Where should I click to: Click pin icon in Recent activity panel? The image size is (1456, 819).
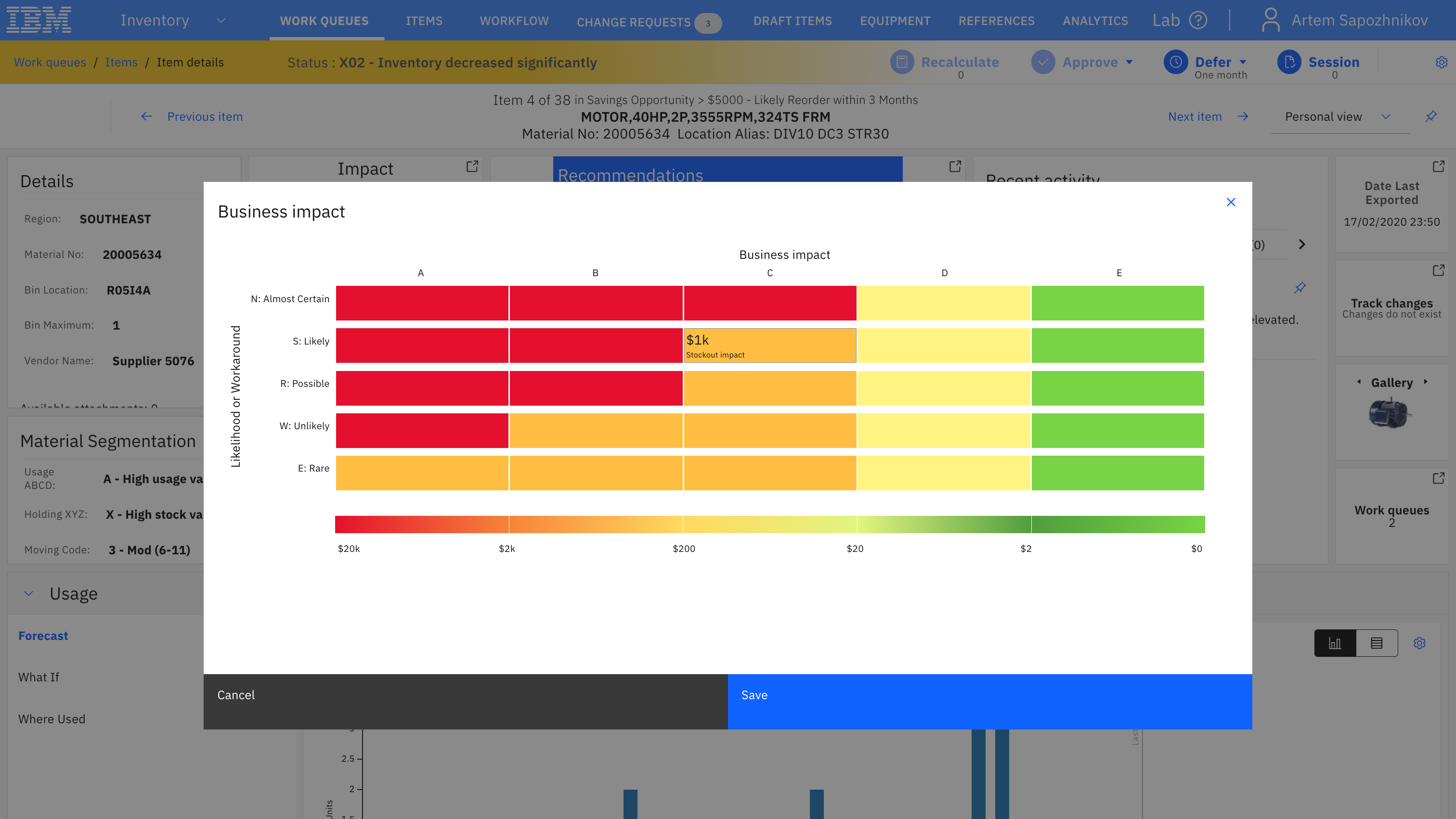pos(1300,287)
